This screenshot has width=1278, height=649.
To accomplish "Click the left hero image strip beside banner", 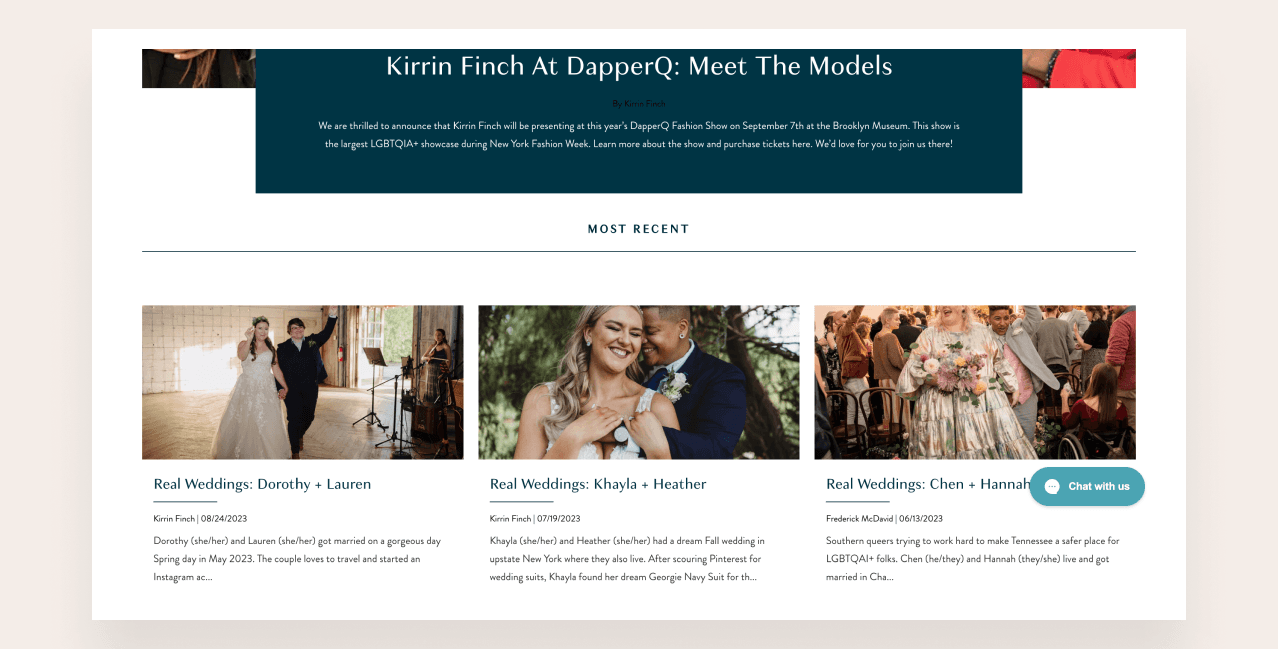I will click(199, 68).
